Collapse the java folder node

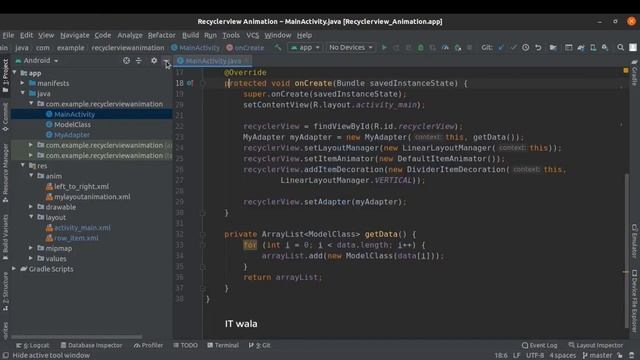click(23, 93)
